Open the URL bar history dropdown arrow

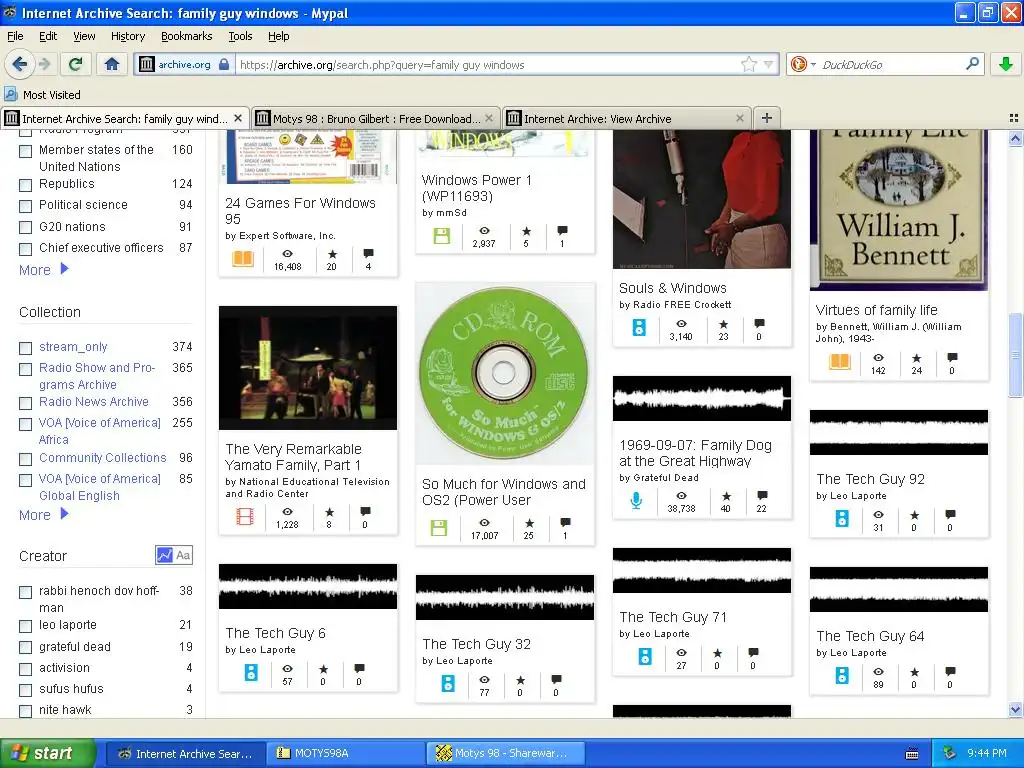click(x=769, y=64)
